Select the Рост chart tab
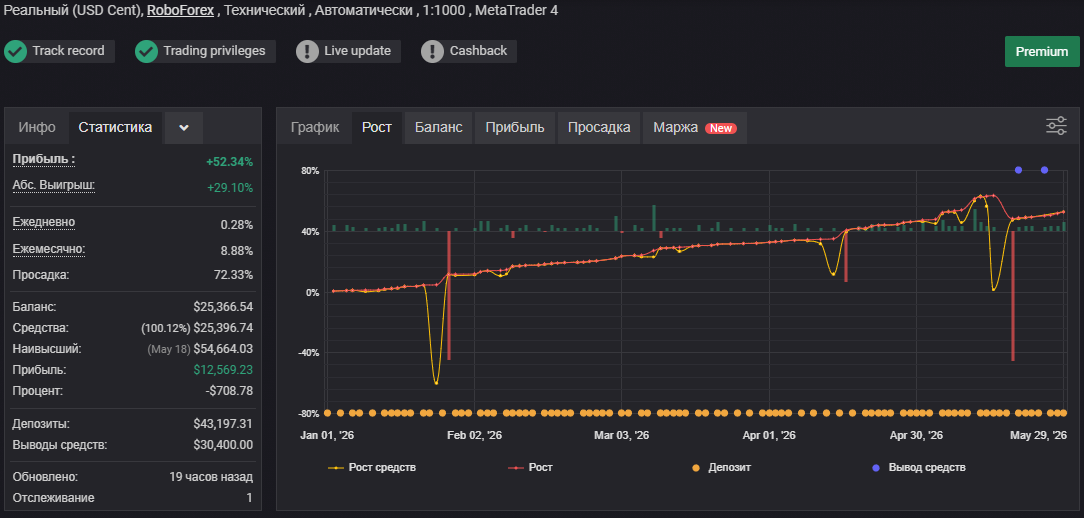 click(377, 127)
